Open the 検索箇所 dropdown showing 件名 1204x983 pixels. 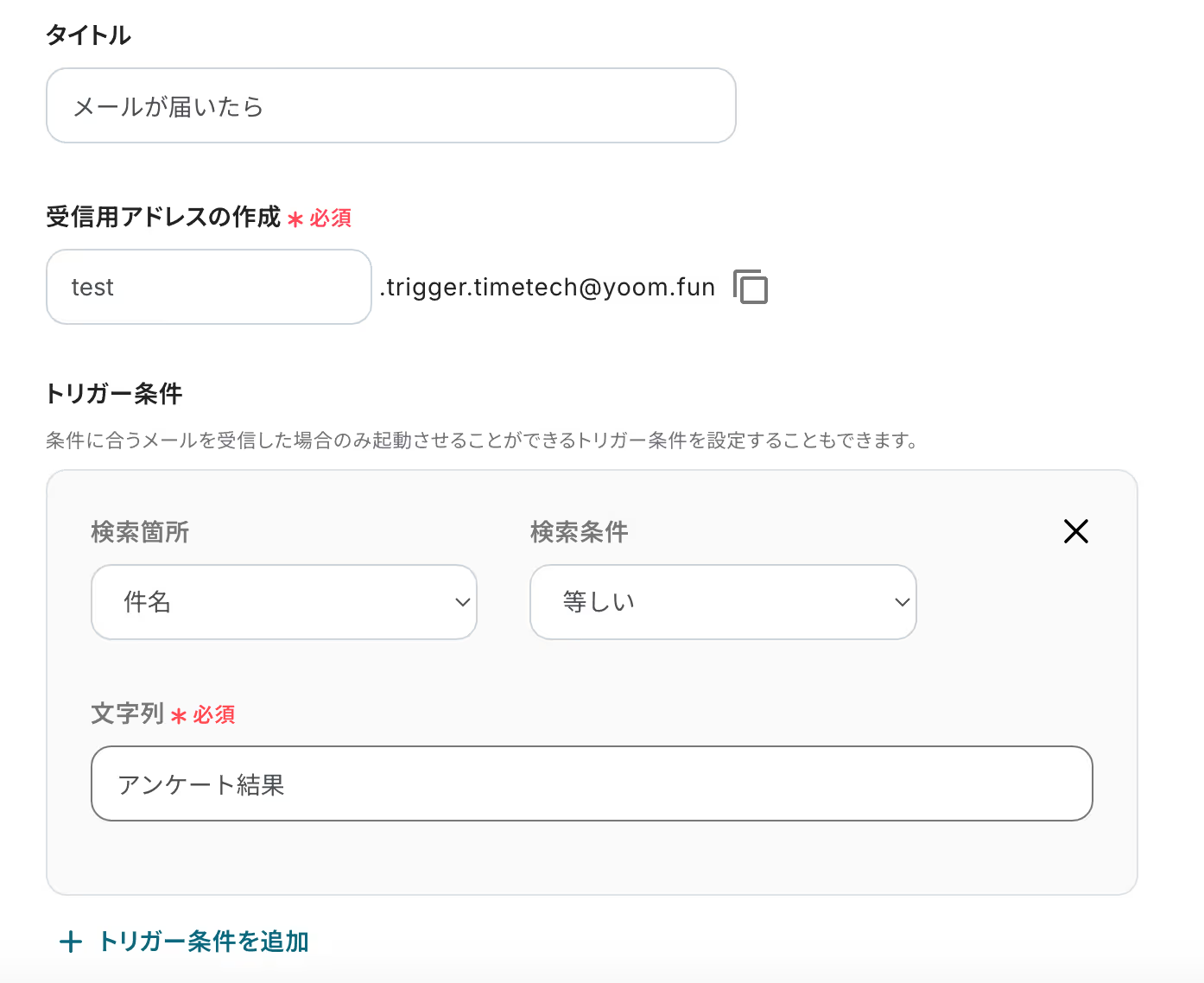pyautogui.click(x=283, y=602)
